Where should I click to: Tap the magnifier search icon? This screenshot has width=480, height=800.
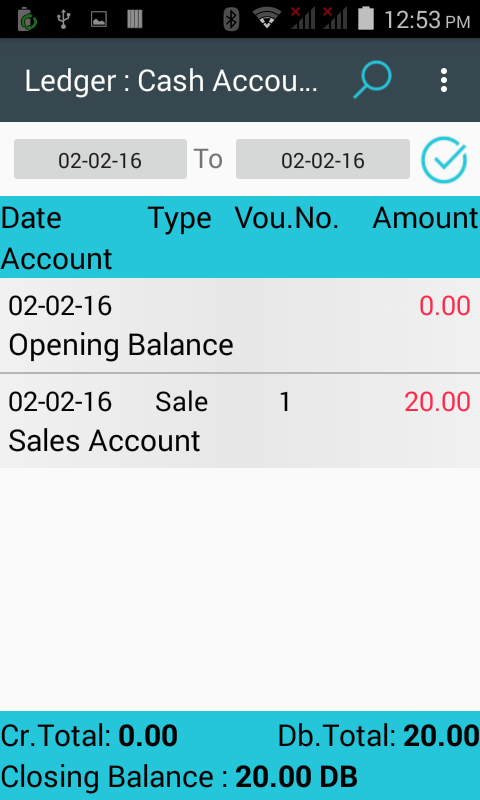coord(372,80)
